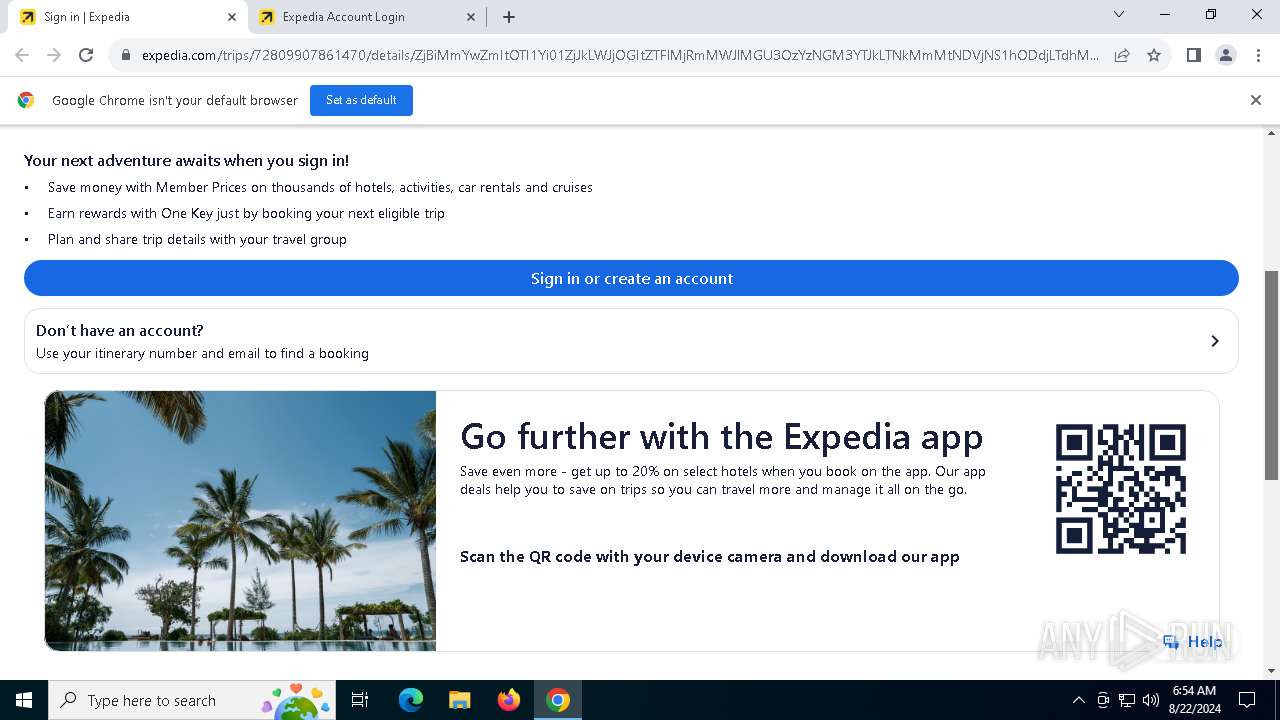Open the taskbar clock and date
Viewport: 1280px width, 720px height.
click(x=1194, y=700)
